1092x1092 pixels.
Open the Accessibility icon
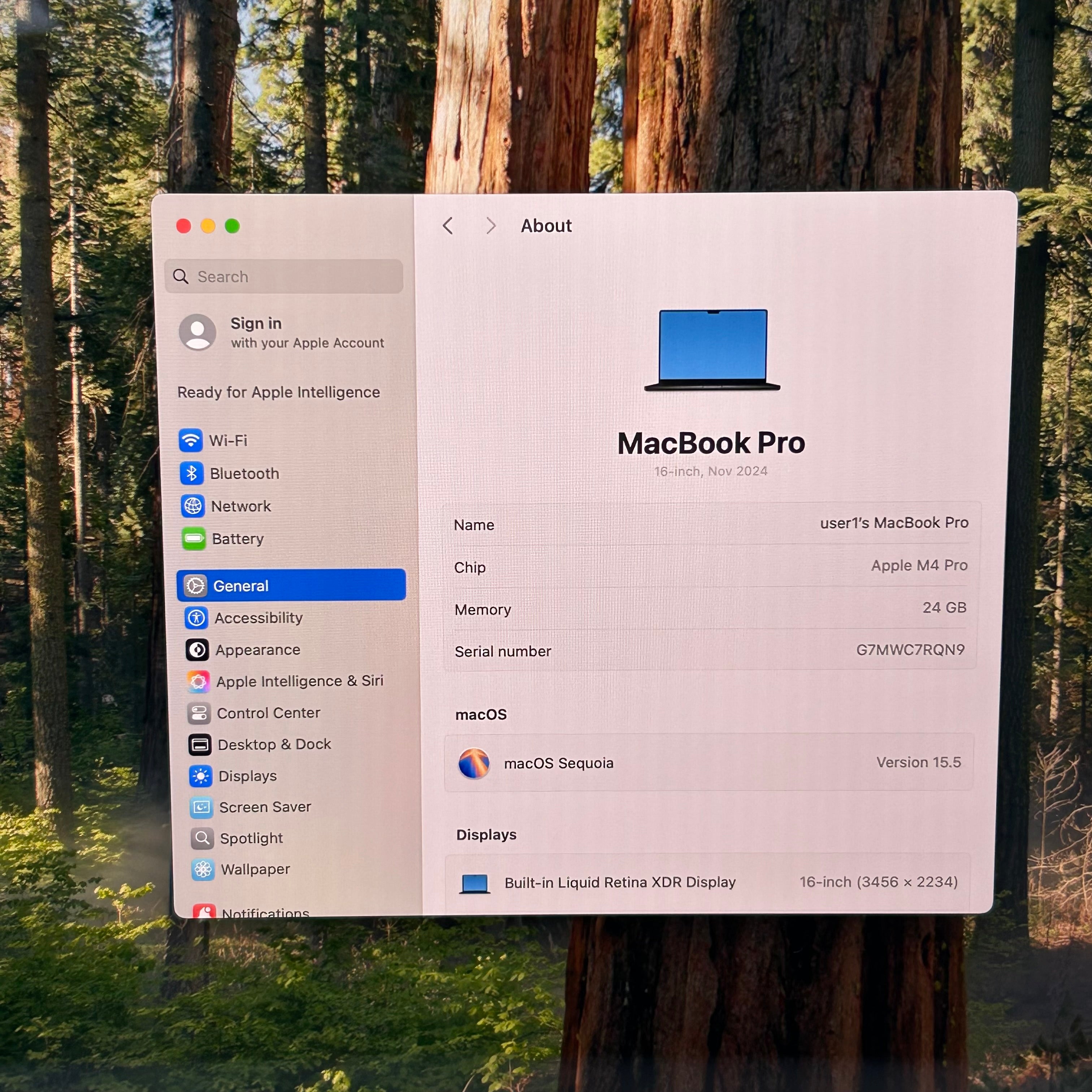197,618
